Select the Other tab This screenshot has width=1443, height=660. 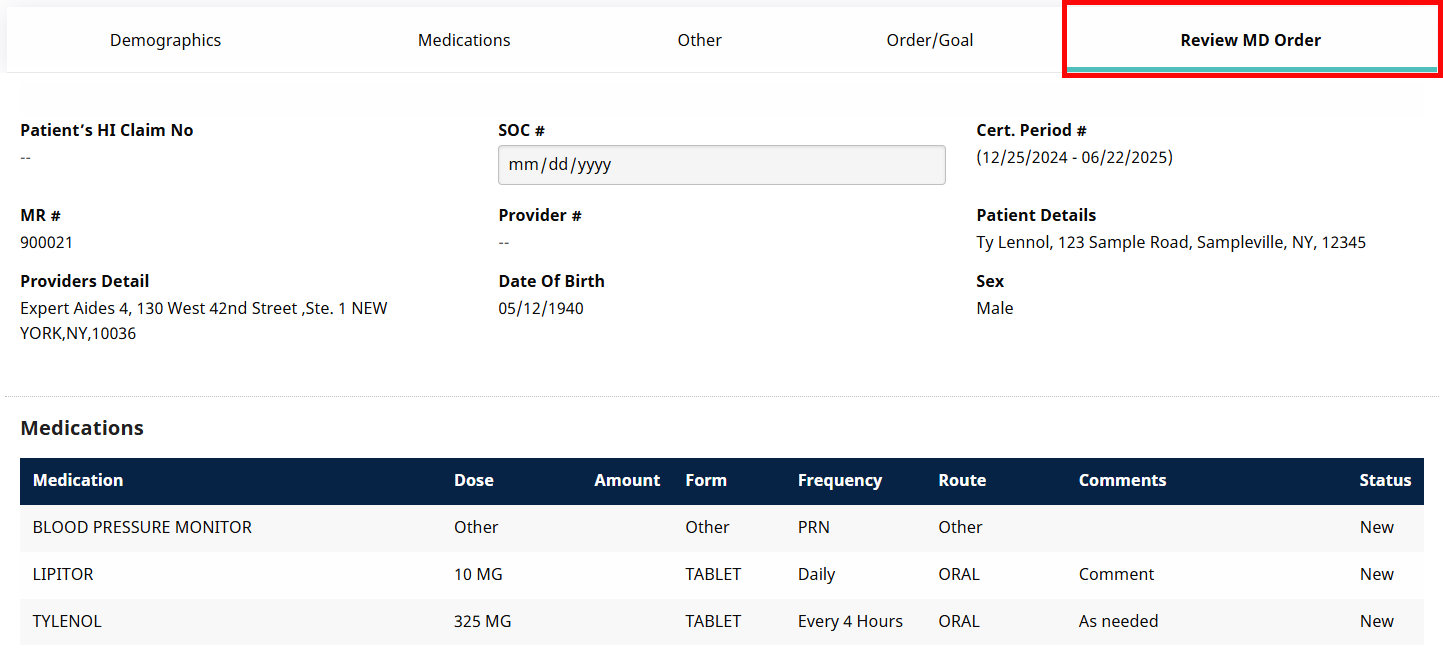(x=699, y=40)
